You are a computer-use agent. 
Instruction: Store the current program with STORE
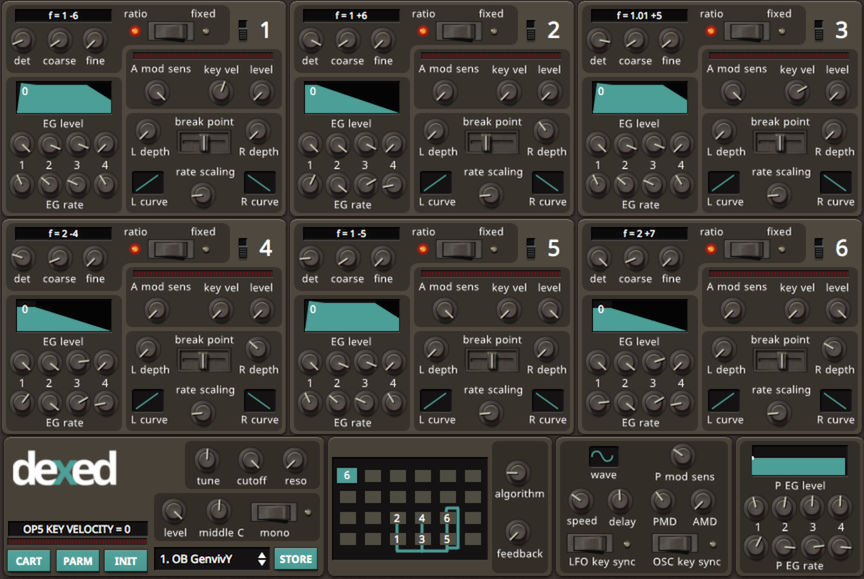(296, 559)
